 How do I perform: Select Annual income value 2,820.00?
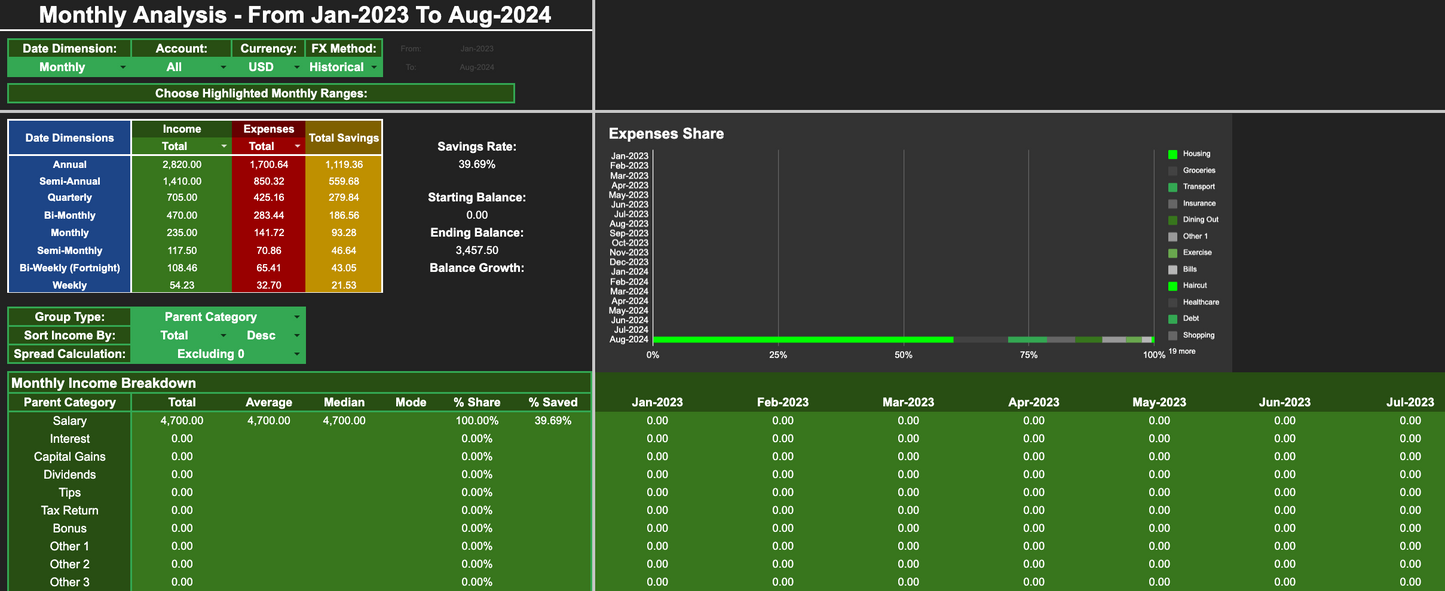coord(182,164)
